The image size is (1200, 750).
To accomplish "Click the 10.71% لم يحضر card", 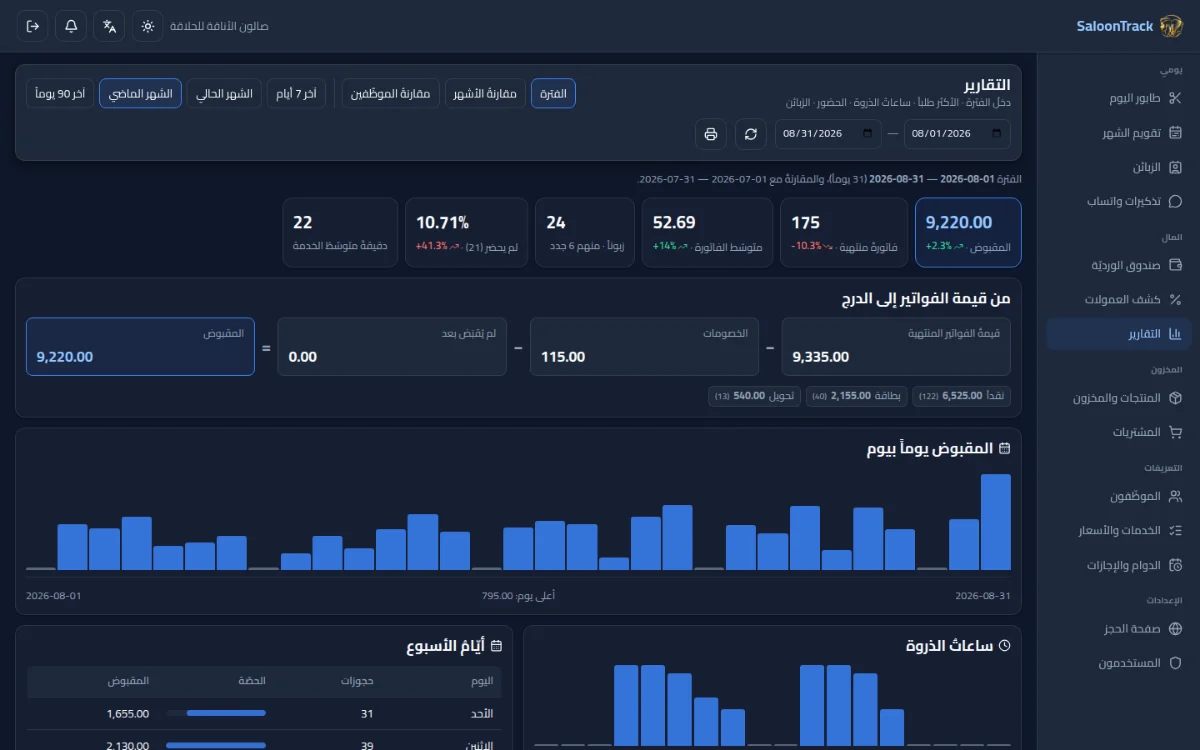I will pyautogui.click(x=466, y=232).
